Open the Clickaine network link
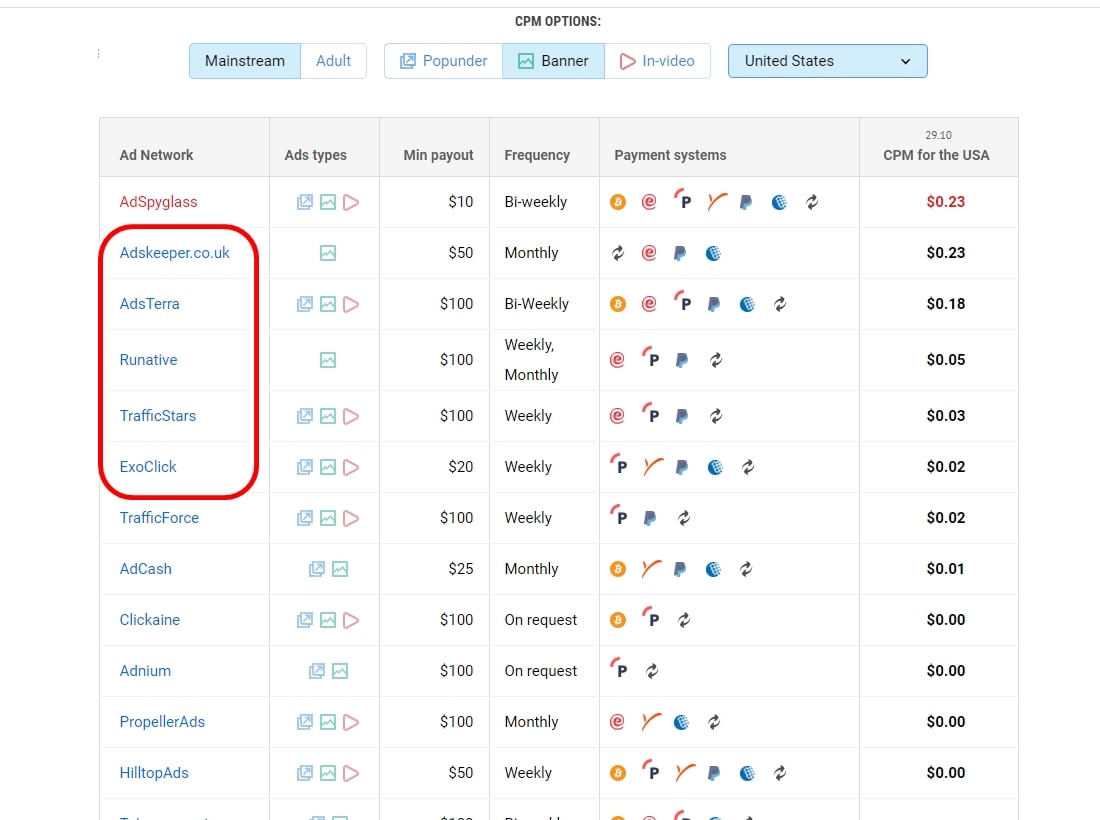Screen dimensions: 1100x820 (x=149, y=620)
